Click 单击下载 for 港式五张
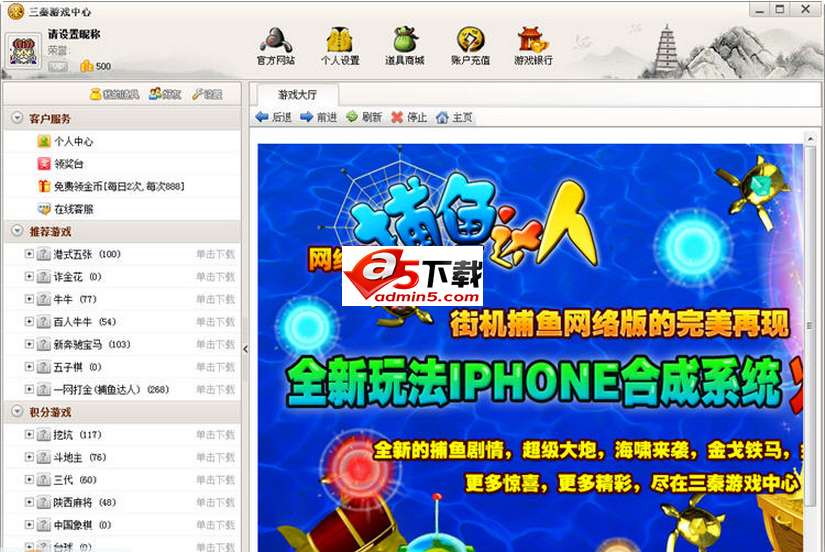Image resolution: width=825 pixels, height=552 pixels. click(215, 254)
